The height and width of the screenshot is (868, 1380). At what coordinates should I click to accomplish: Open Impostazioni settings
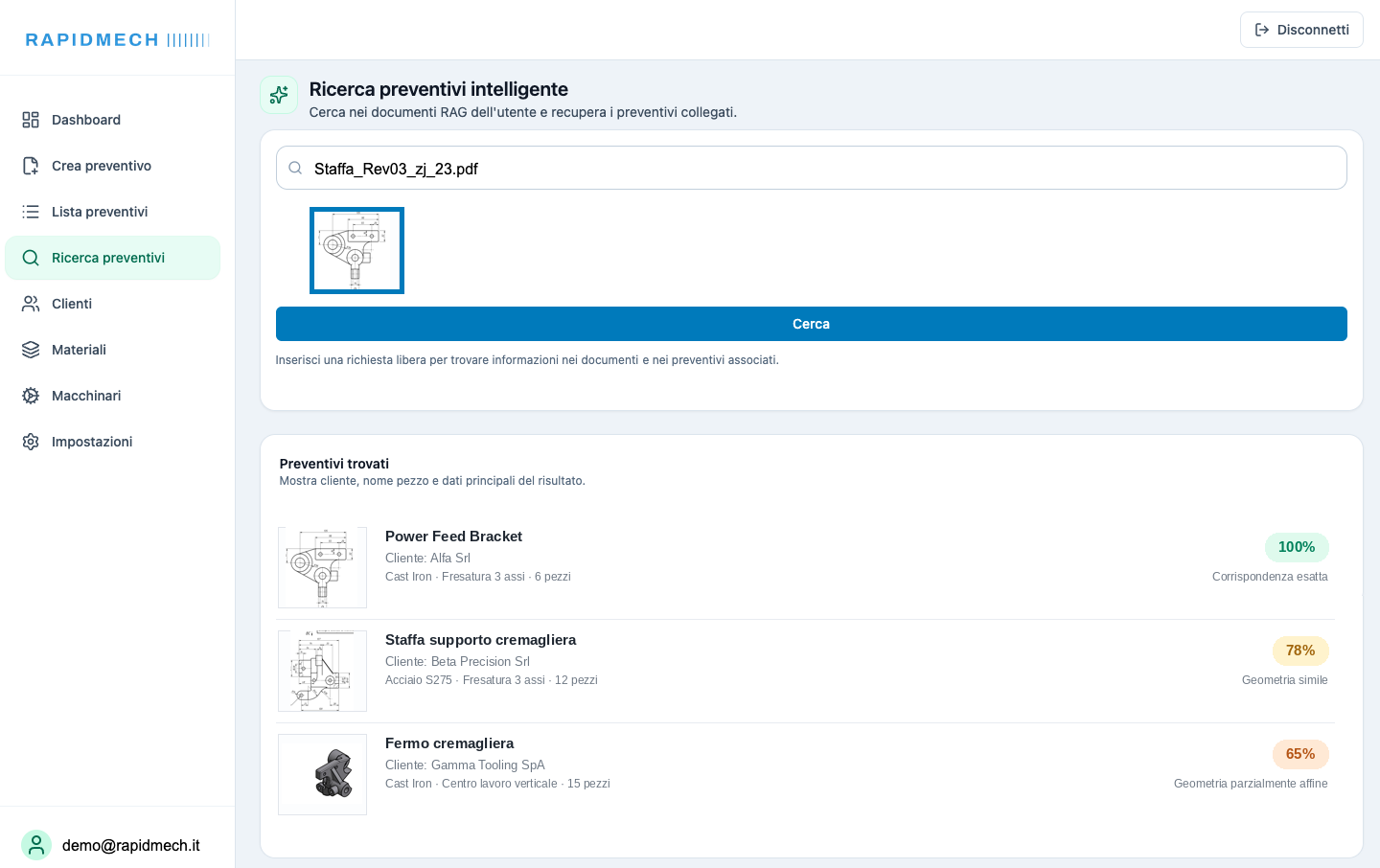coord(113,442)
